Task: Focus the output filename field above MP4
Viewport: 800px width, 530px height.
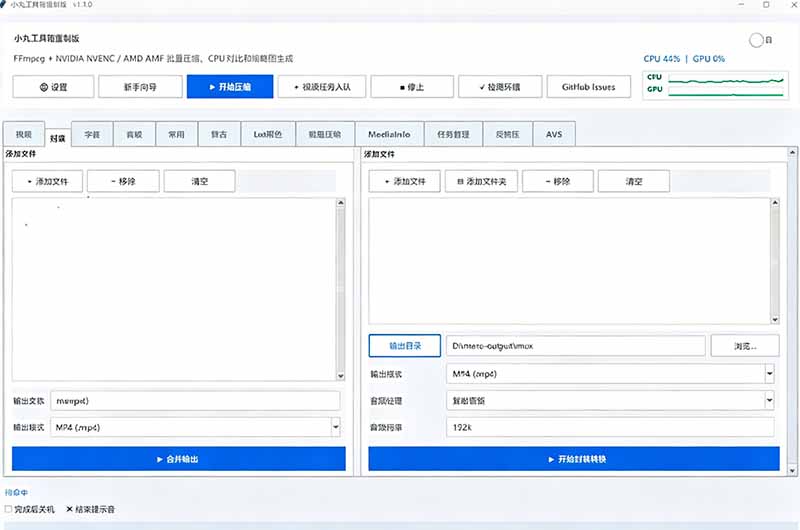Action: tap(195, 400)
